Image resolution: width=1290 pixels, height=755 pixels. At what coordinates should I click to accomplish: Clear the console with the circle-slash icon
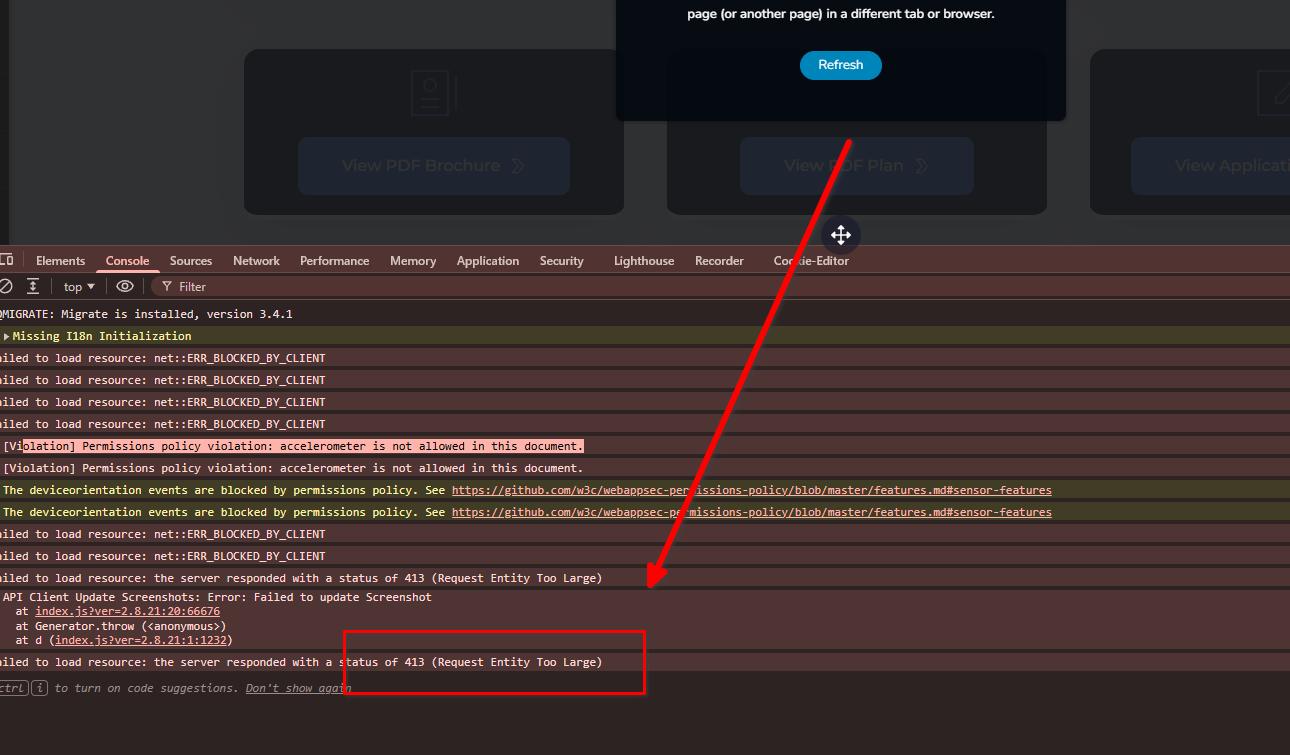[6, 286]
